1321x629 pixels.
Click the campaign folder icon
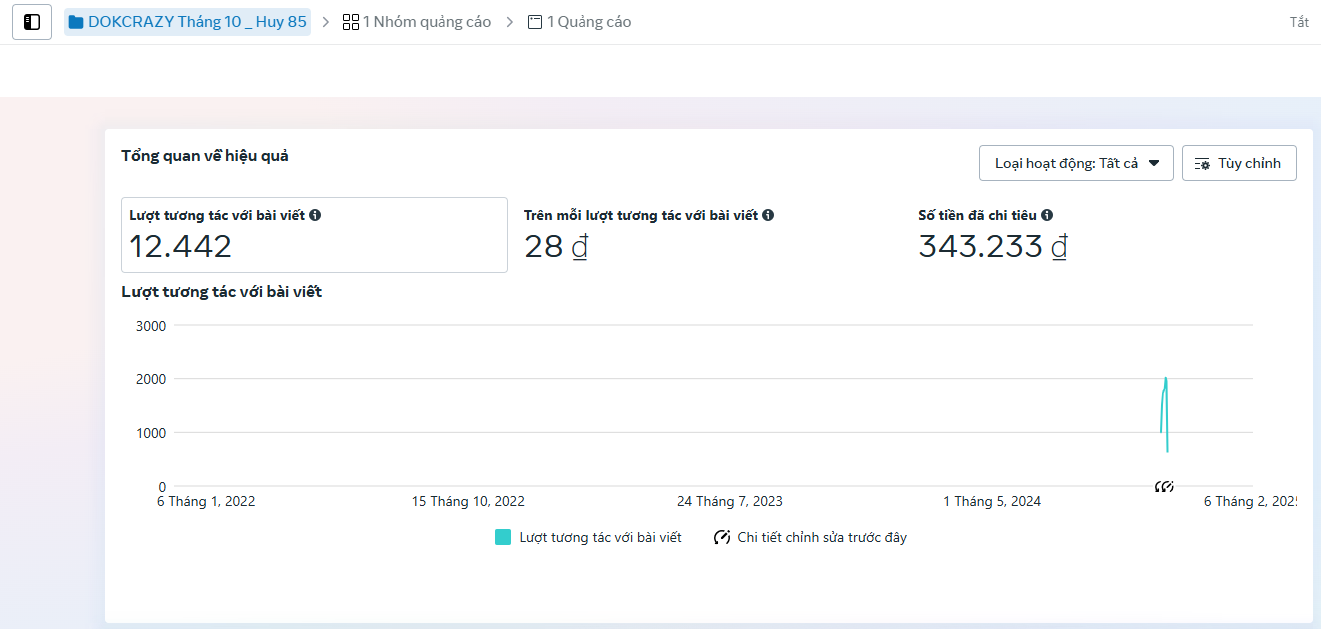click(76, 22)
